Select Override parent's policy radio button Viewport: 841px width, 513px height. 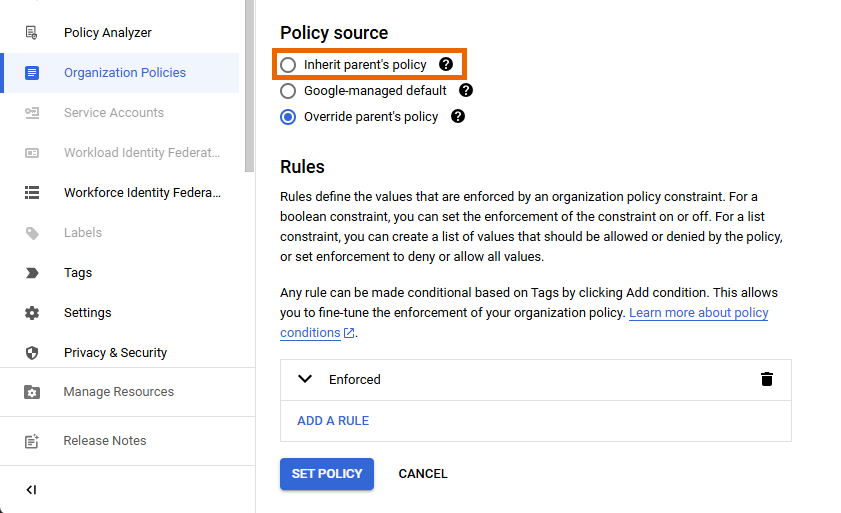[x=288, y=117]
